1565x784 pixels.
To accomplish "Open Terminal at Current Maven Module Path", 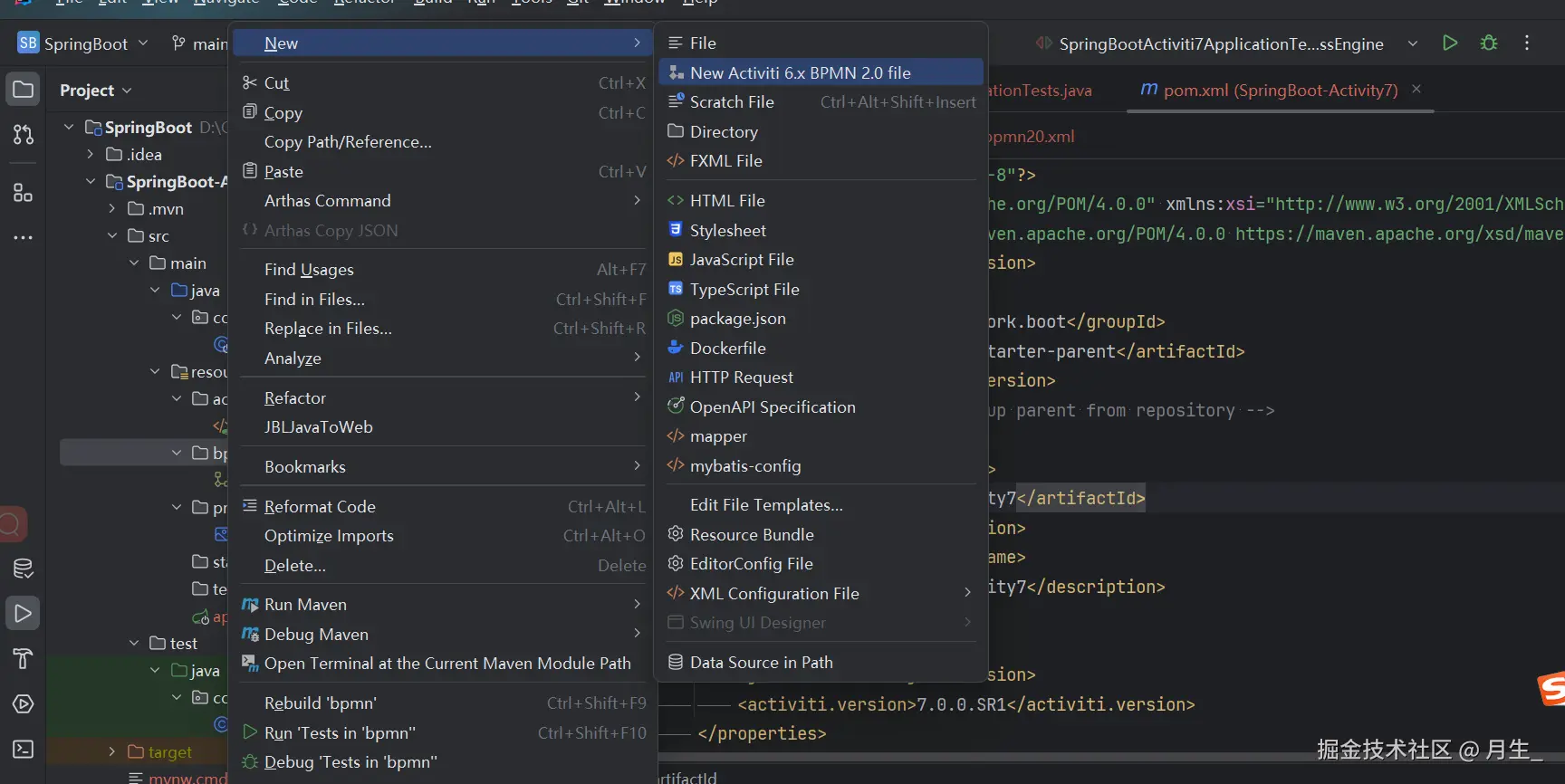I will tap(443, 663).
